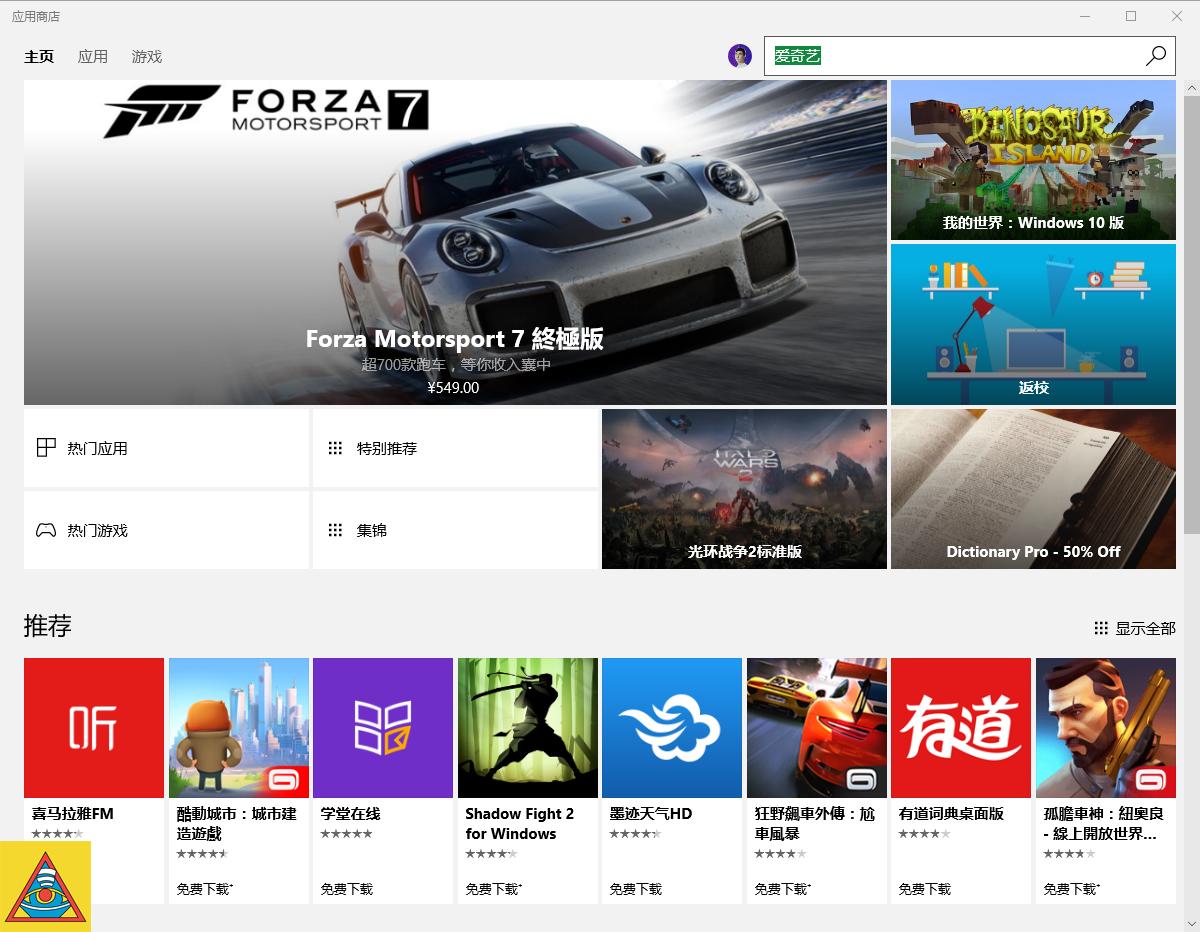Open the Dictionary Pro 50% Off tile
This screenshot has width=1200, height=932.
click(x=1033, y=489)
